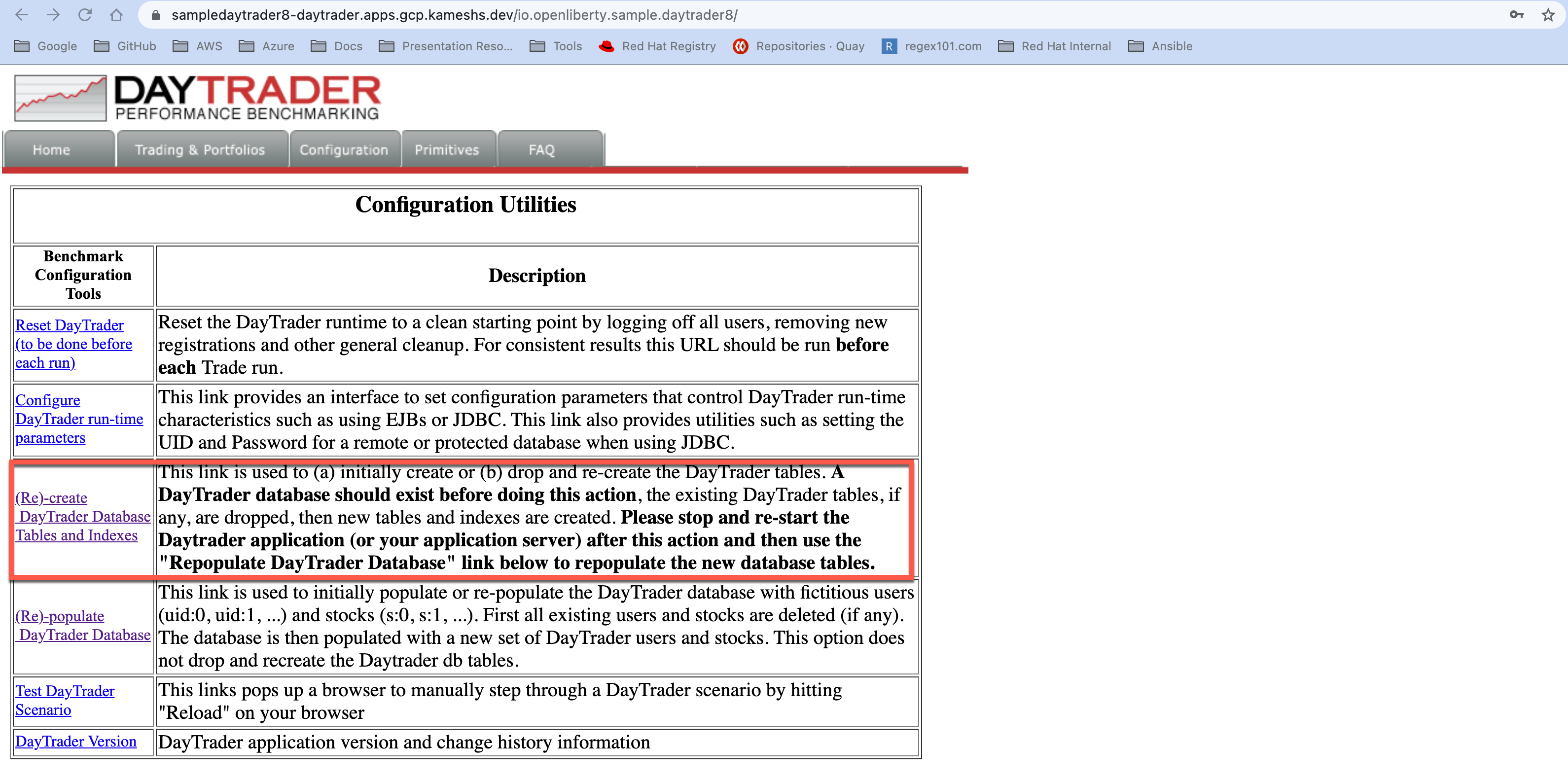Click the DayTrader chart logo image

(x=60, y=98)
